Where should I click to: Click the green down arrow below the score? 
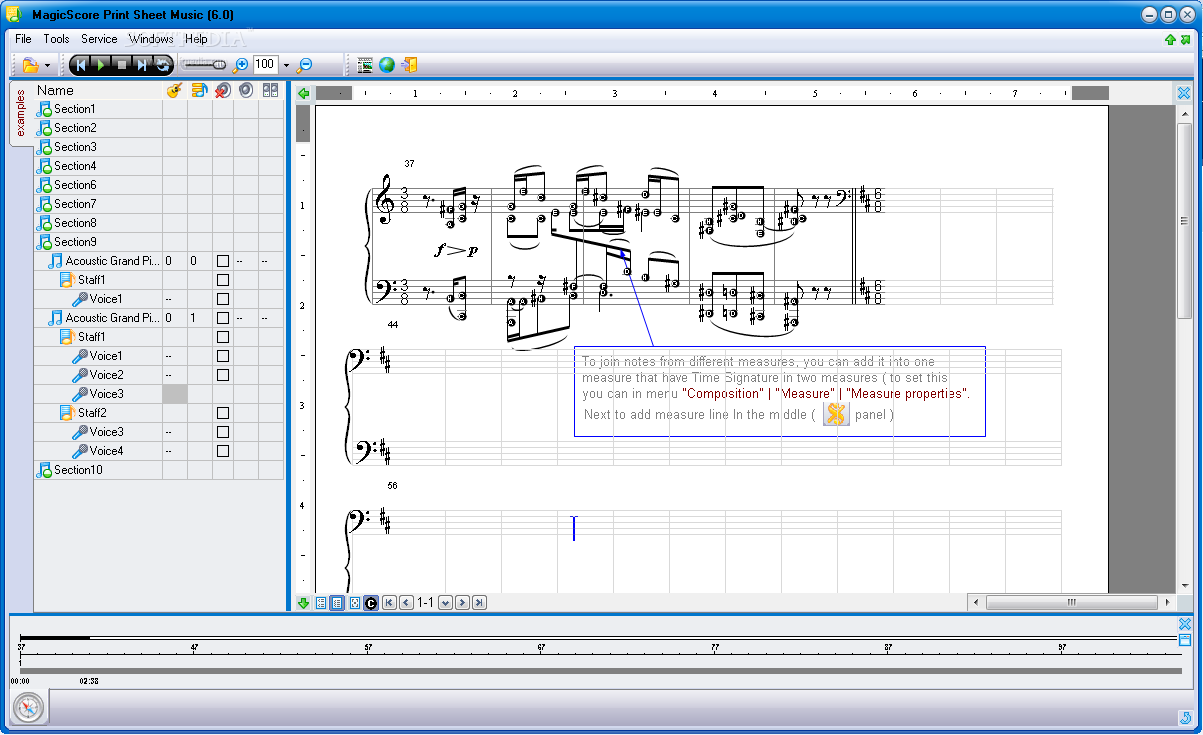tap(304, 602)
